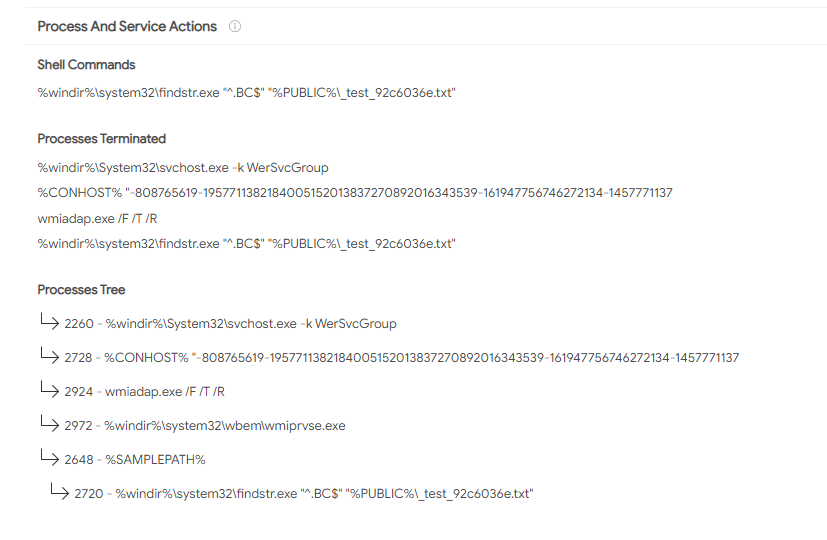Image resolution: width=827 pixels, height=540 pixels.
Task: Select tree item 2260 svchost.exe
Action: click(x=230, y=324)
